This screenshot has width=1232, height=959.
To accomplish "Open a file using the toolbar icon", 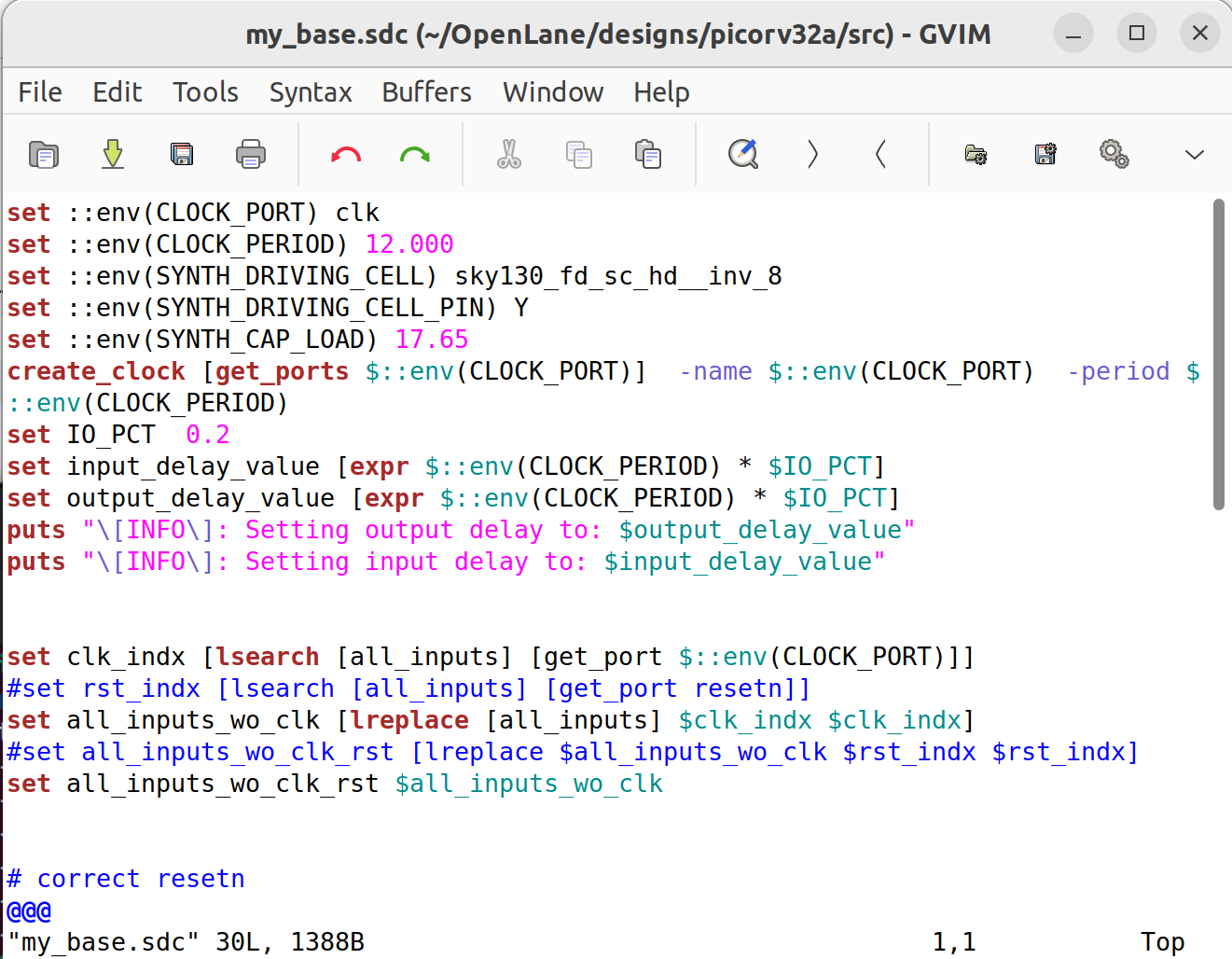I will coord(43,154).
